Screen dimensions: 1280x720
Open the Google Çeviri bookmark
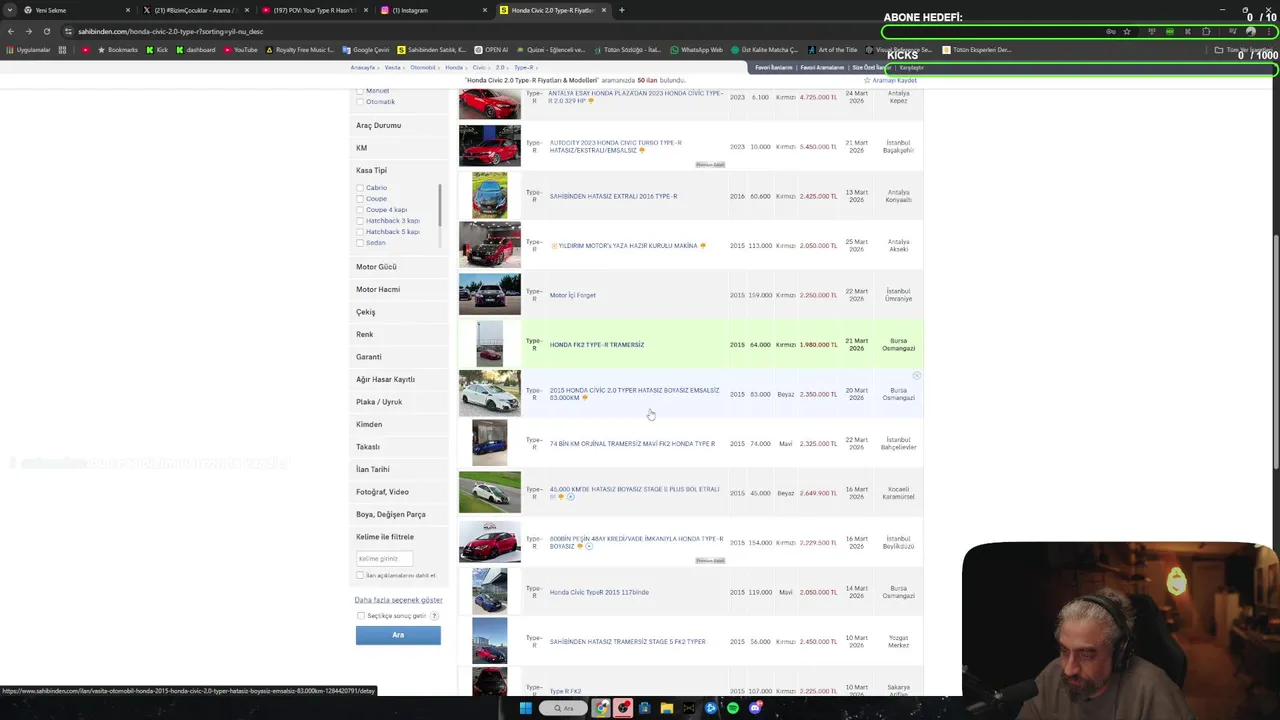[x=365, y=50]
